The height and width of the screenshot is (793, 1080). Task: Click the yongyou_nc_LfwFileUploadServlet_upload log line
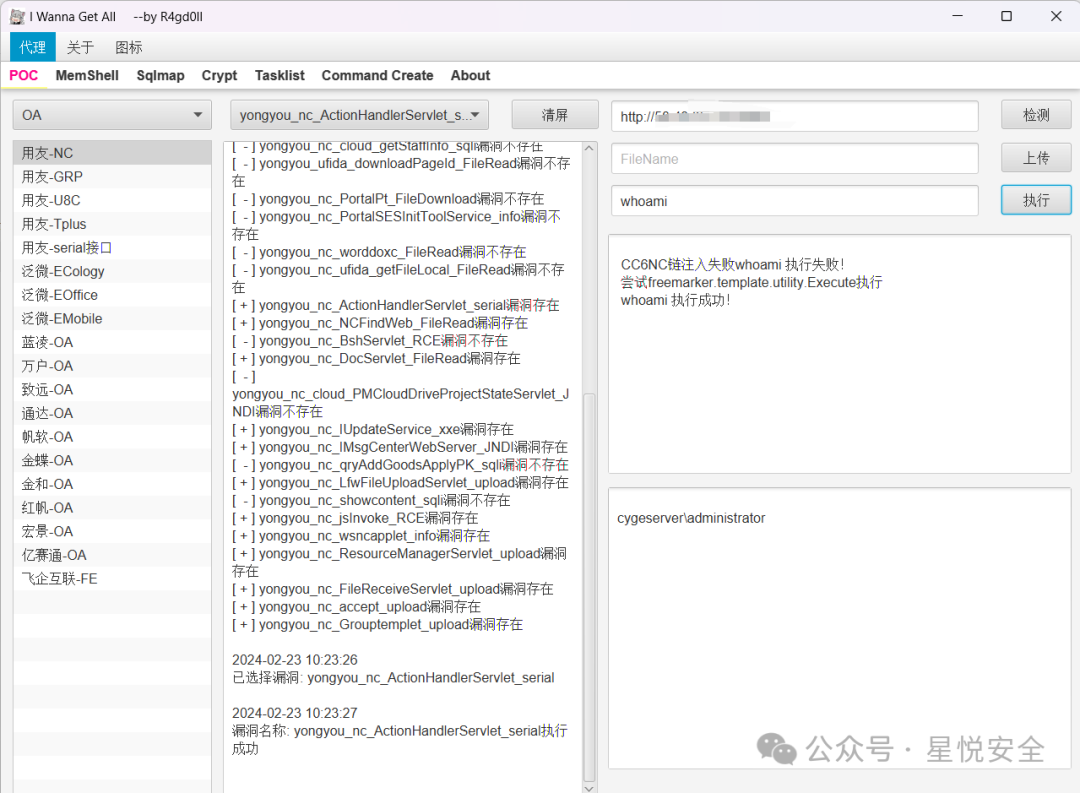coord(400,483)
